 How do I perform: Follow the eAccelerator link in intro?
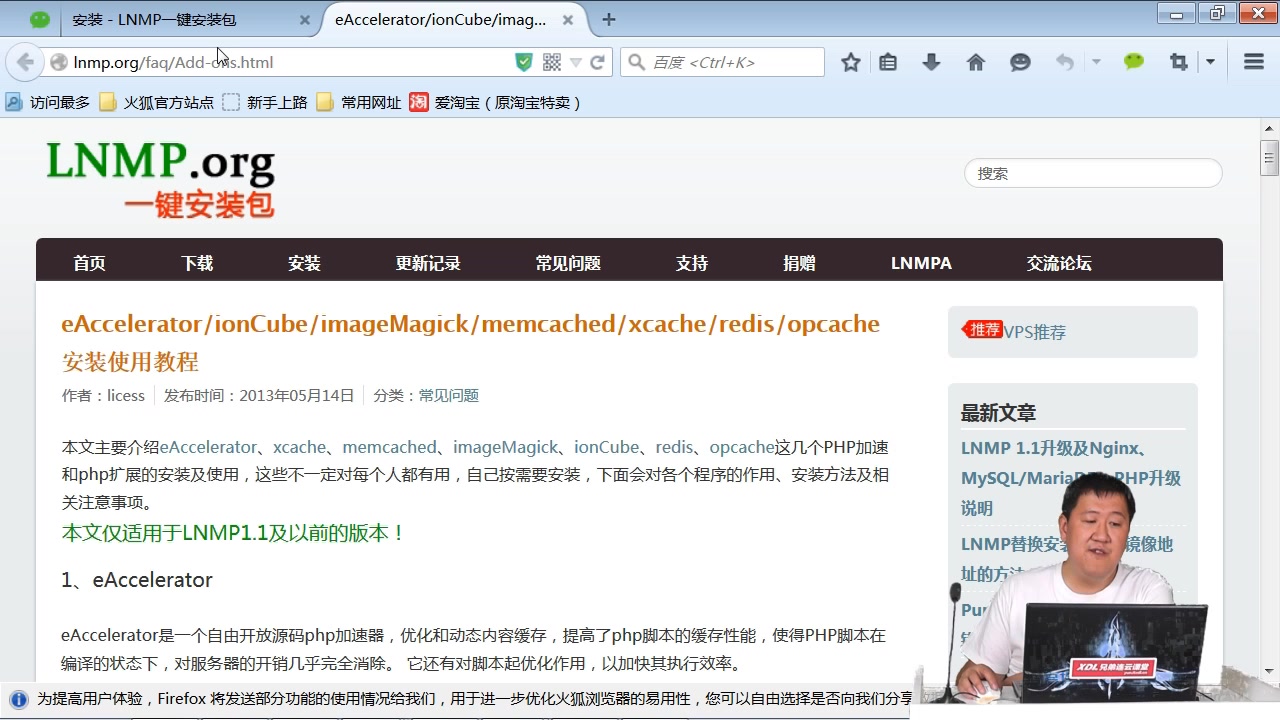click(208, 447)
